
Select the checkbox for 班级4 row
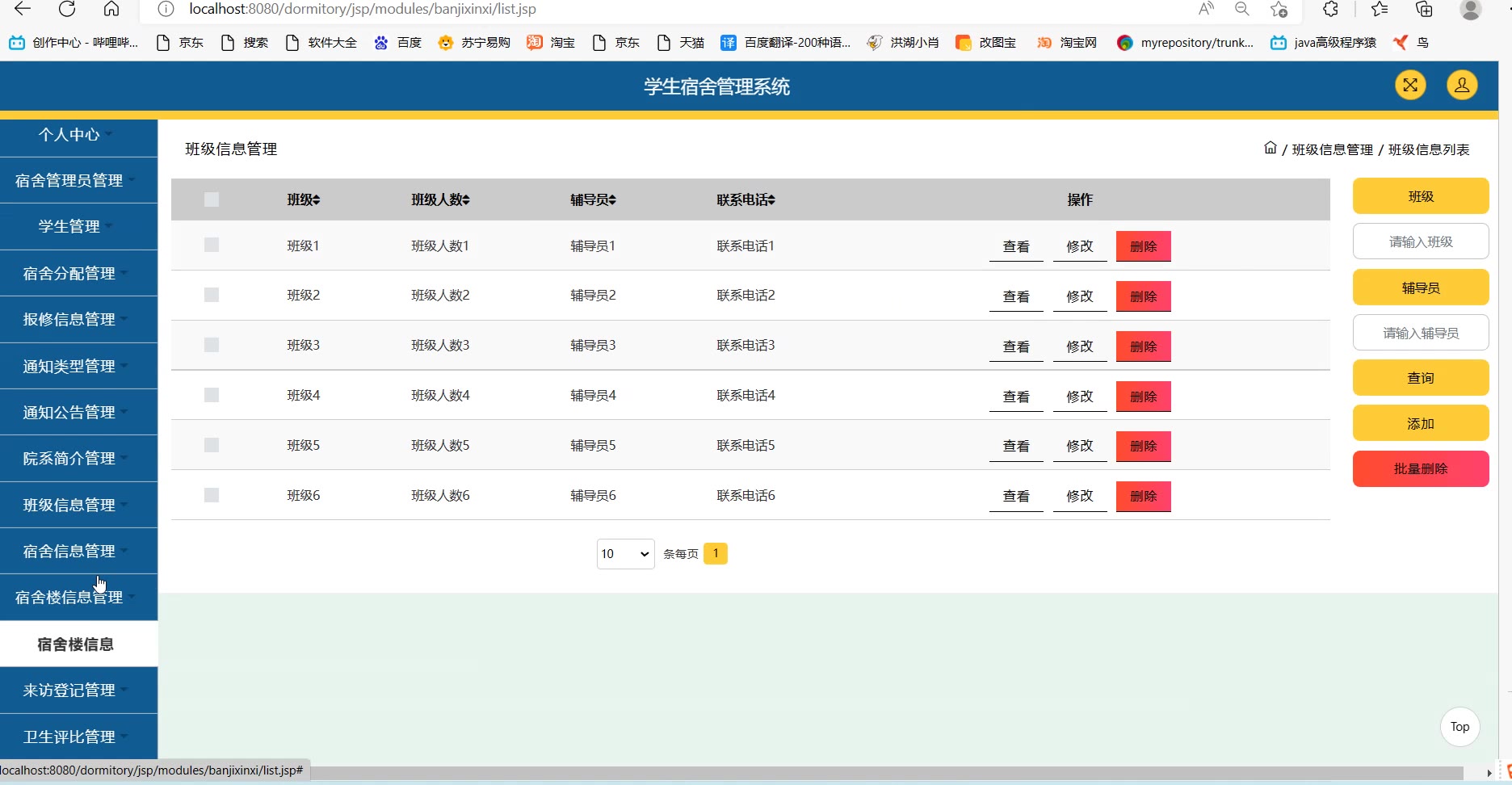[212, 395]
